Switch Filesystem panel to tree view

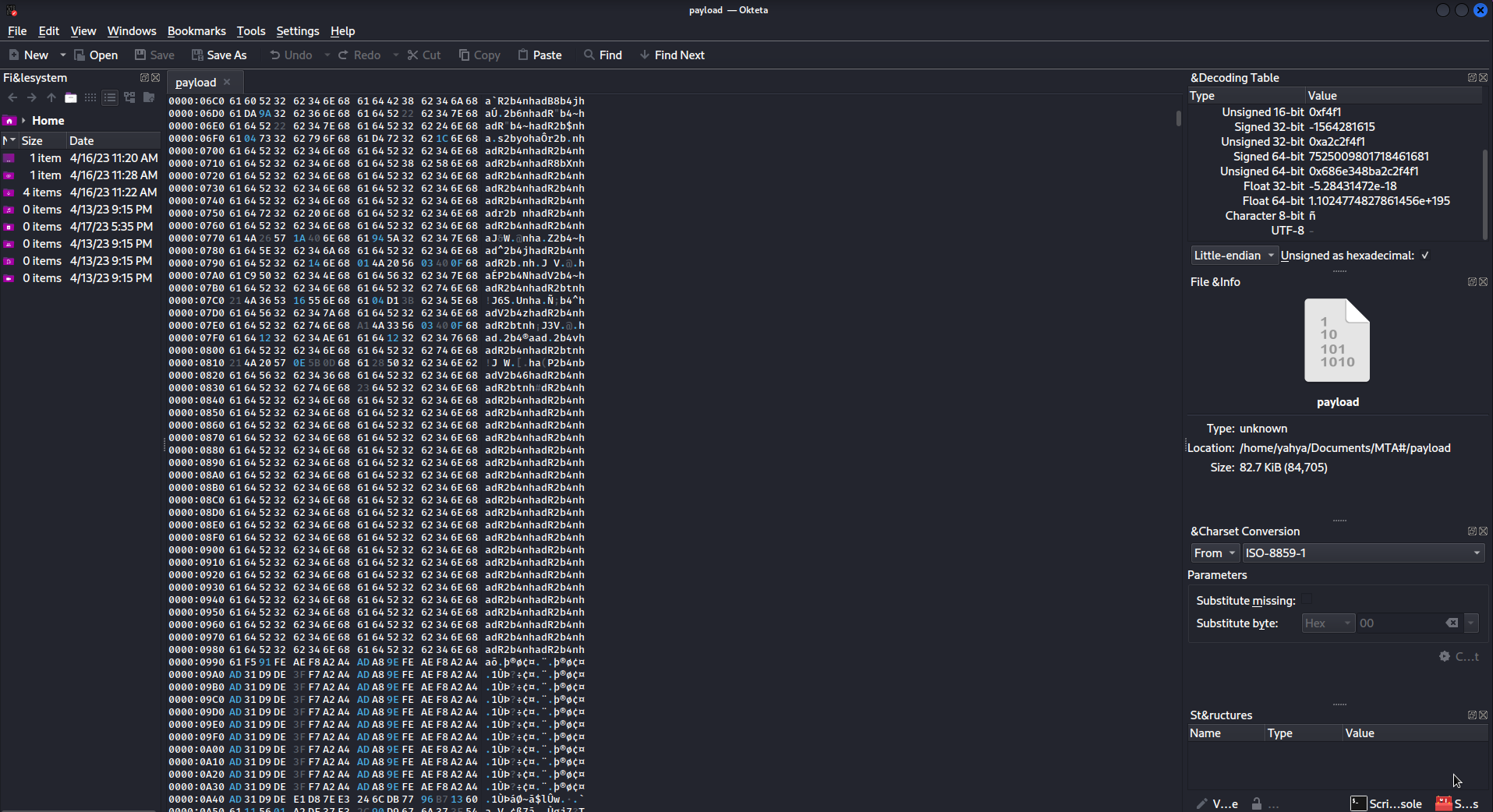pos(129,97)
